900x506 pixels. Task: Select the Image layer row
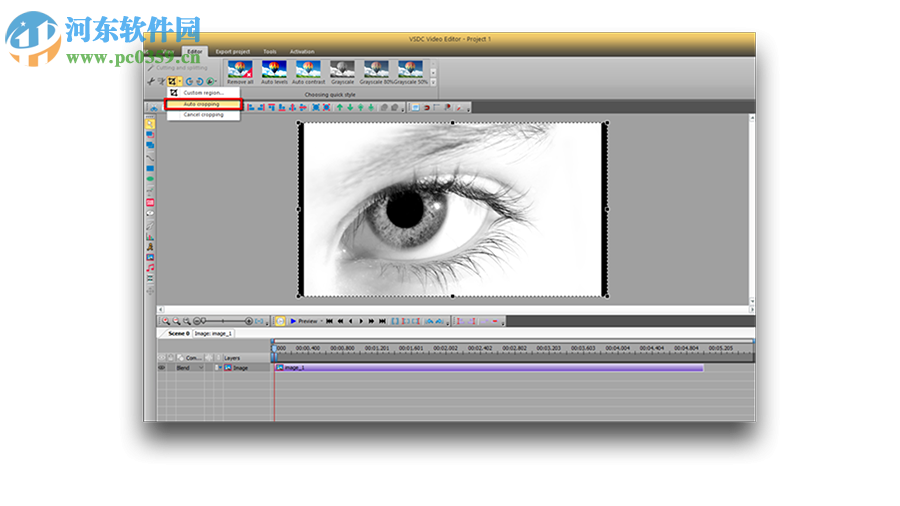(x=215, y=368)
